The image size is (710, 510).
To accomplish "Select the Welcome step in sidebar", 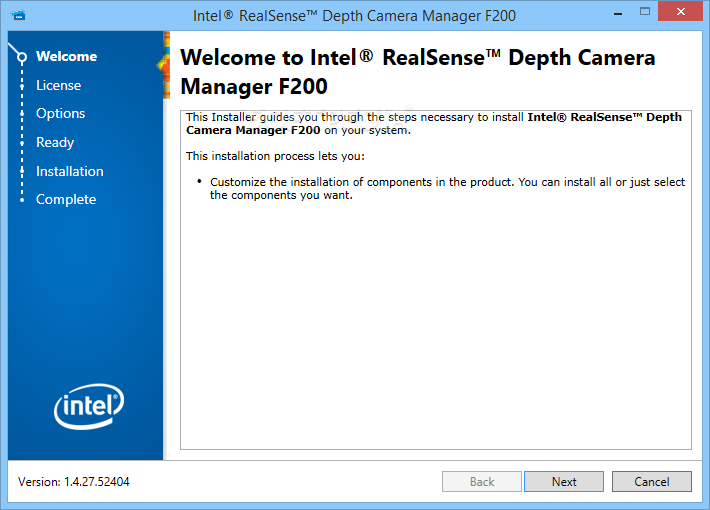I will point(67,56).
